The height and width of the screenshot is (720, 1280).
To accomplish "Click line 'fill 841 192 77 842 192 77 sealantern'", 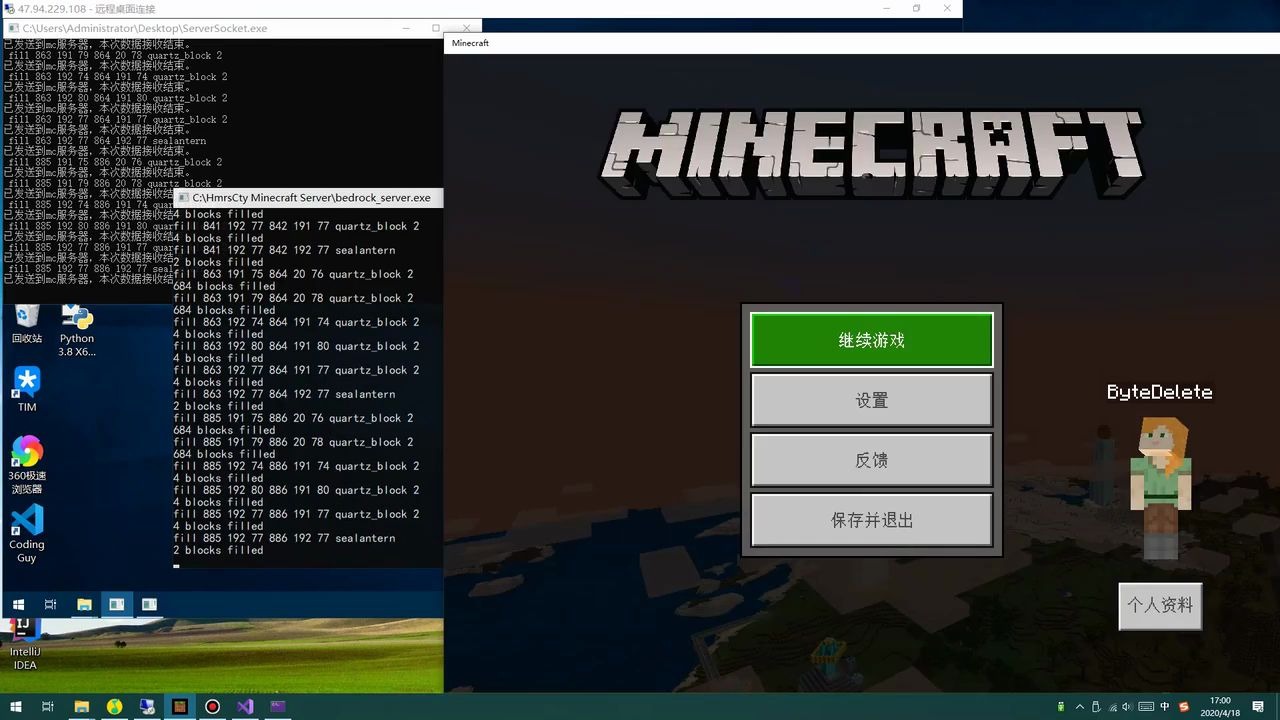I will tap(284, 250).
